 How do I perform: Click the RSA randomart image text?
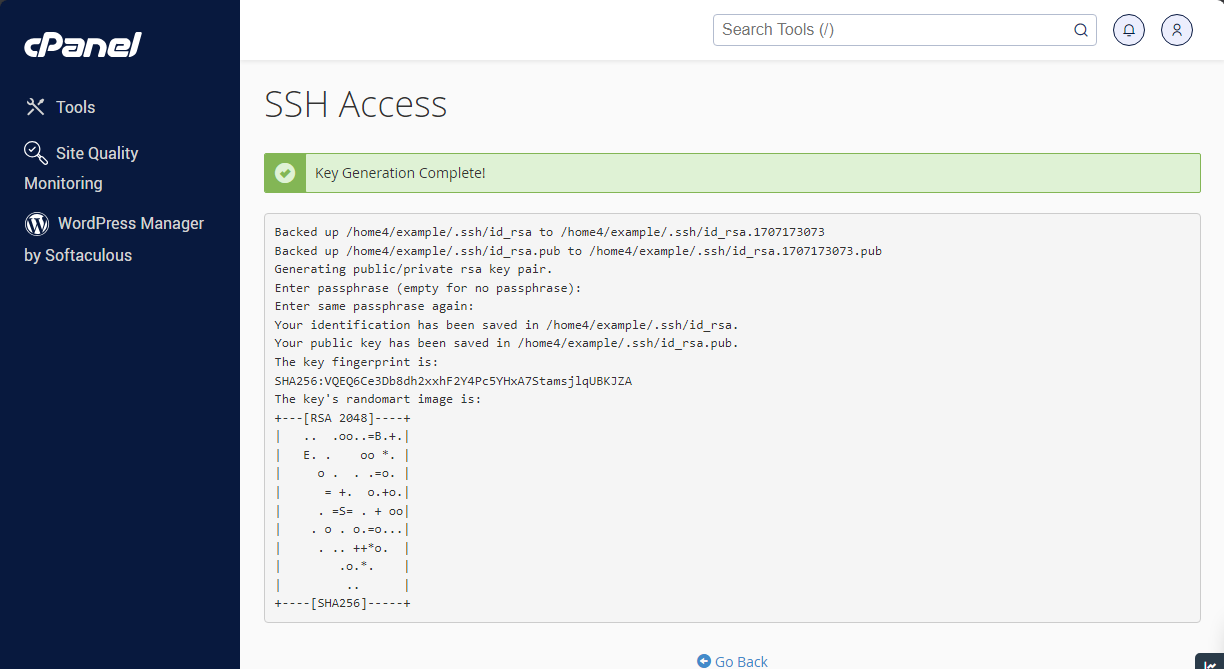pos(342,510)
